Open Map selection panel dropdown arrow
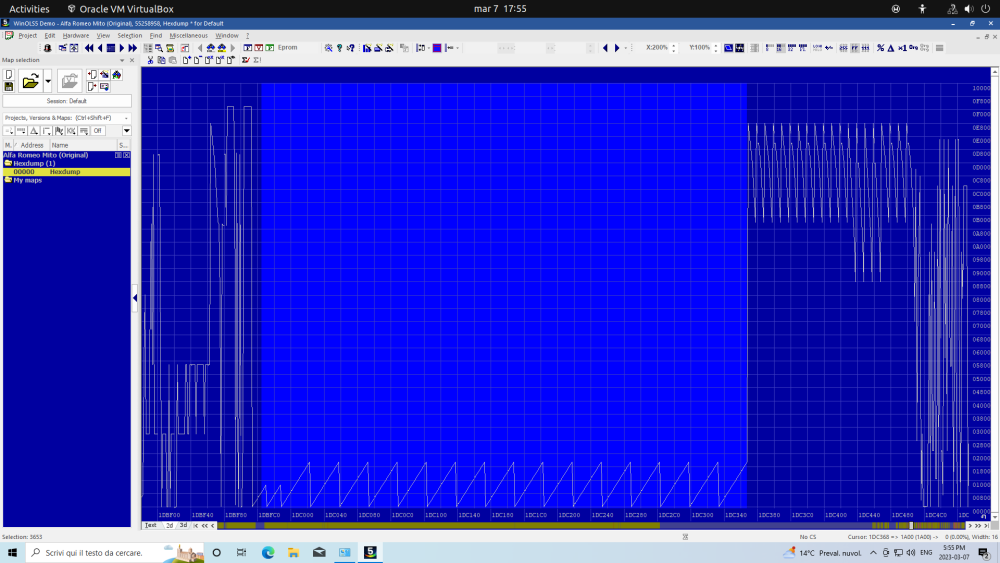This screenshot has width=1000, height=563. (122, 61)
